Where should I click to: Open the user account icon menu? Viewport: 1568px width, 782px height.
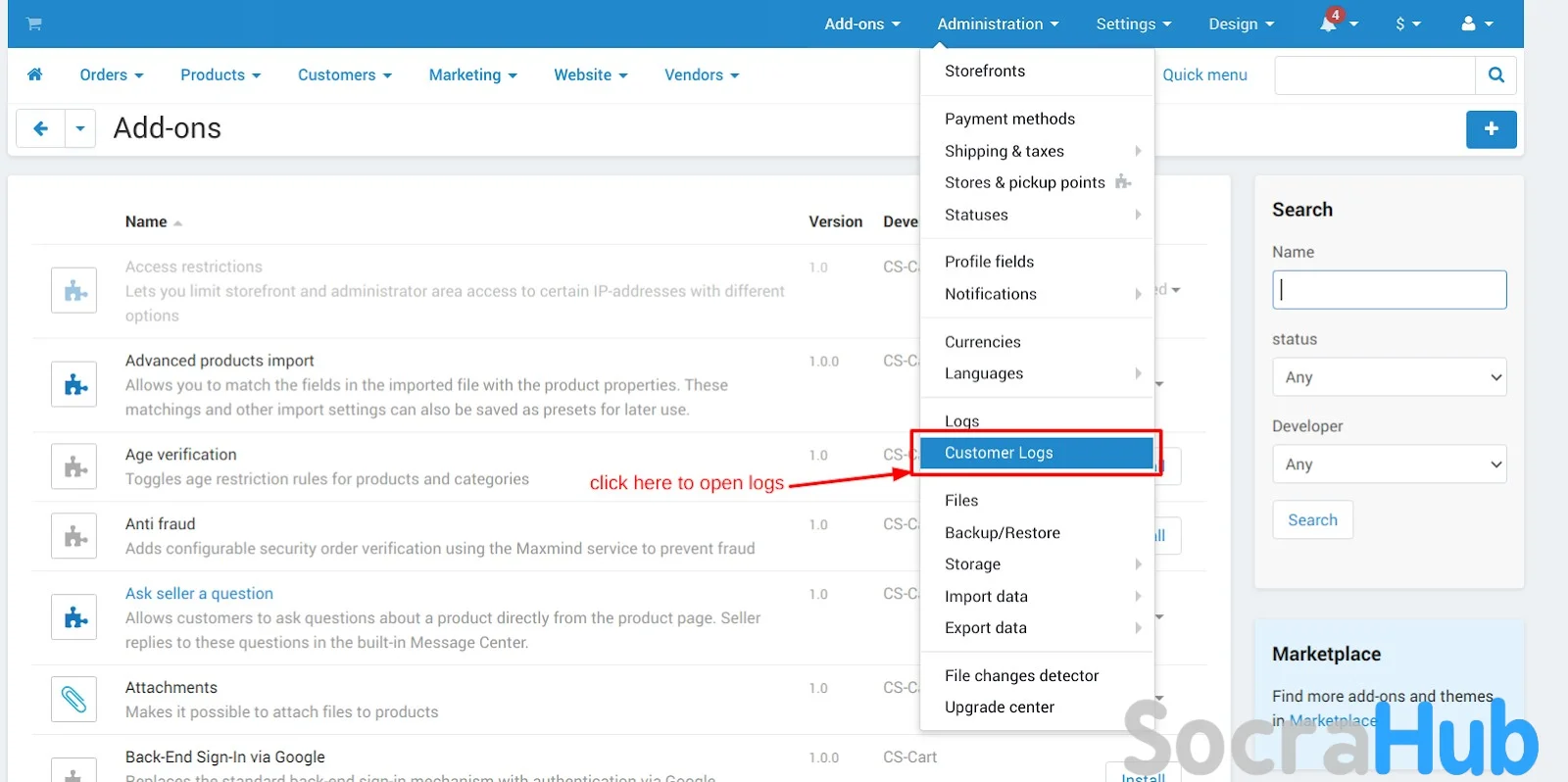(1476, 24)
